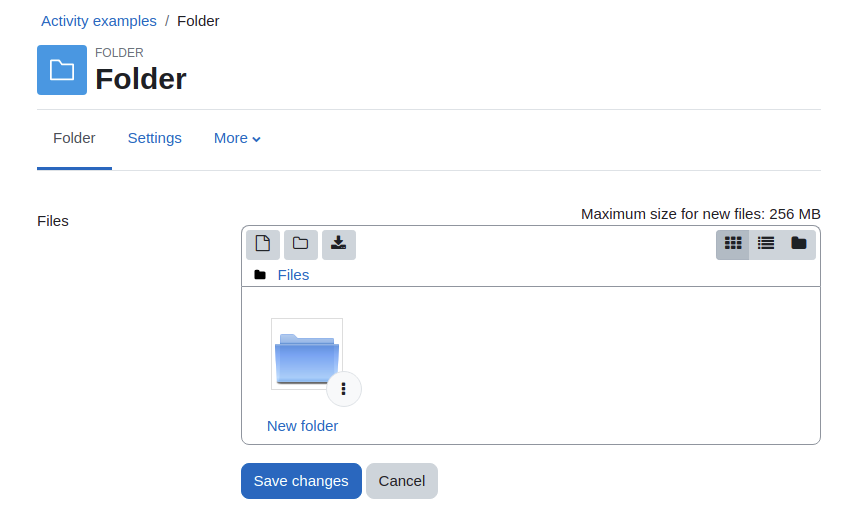Click the Files field label

pos(52,221)
